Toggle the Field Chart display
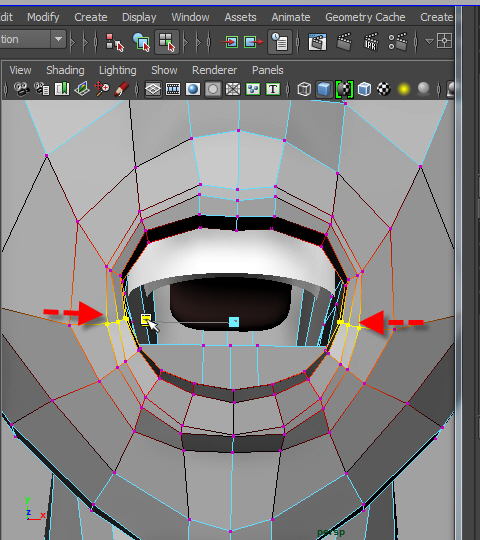Screen dimensions: 480x540 233,90
